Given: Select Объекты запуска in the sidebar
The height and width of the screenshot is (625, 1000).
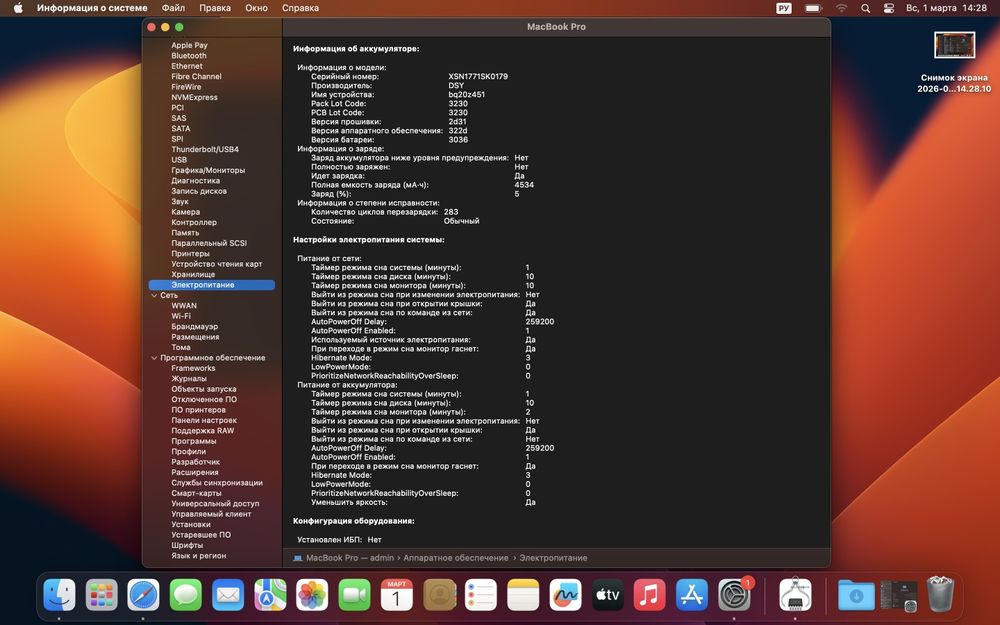Looking at the screenshot, I should tap(203, 389).
